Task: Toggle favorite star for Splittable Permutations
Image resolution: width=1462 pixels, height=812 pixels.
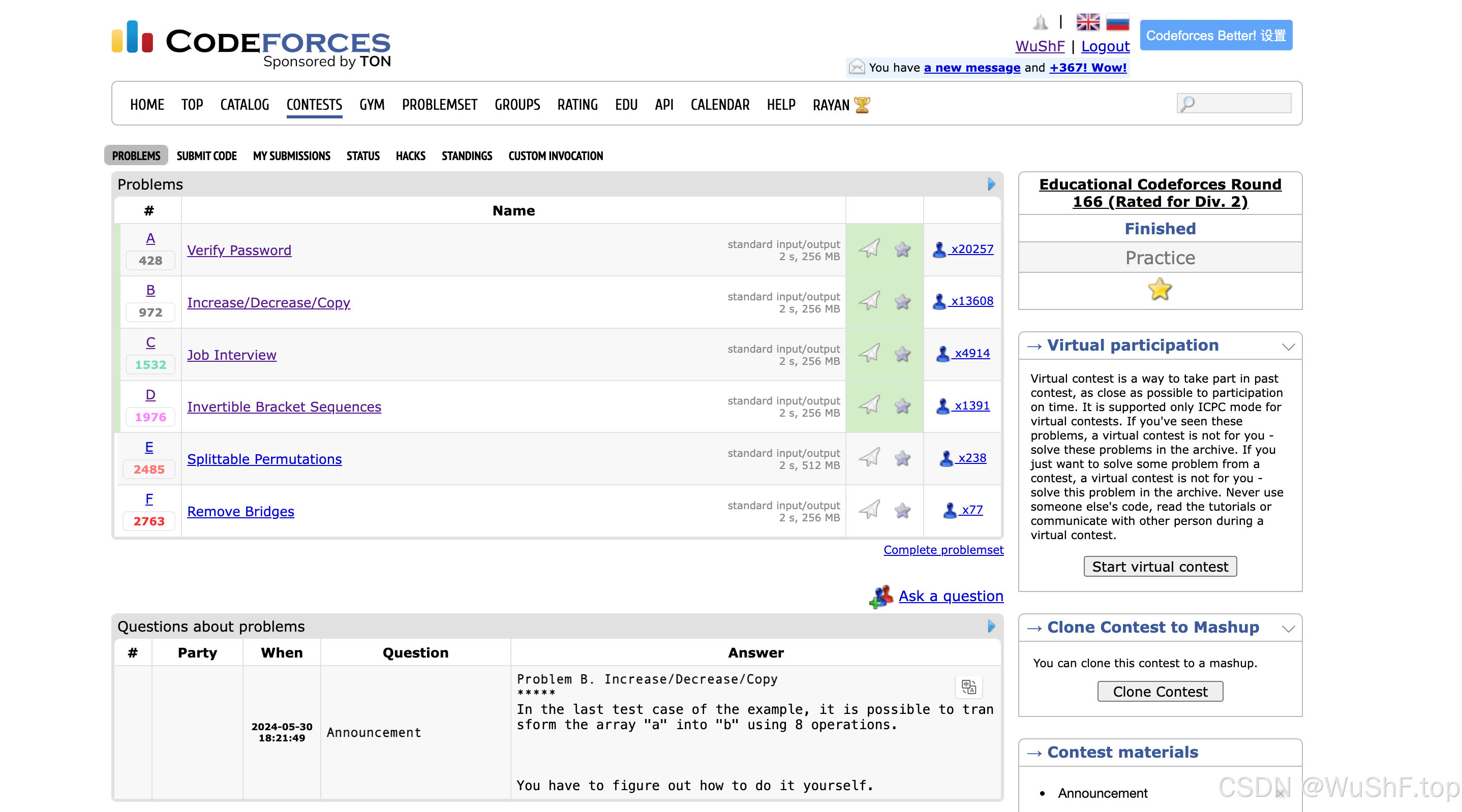Action: tap(902, 458)
